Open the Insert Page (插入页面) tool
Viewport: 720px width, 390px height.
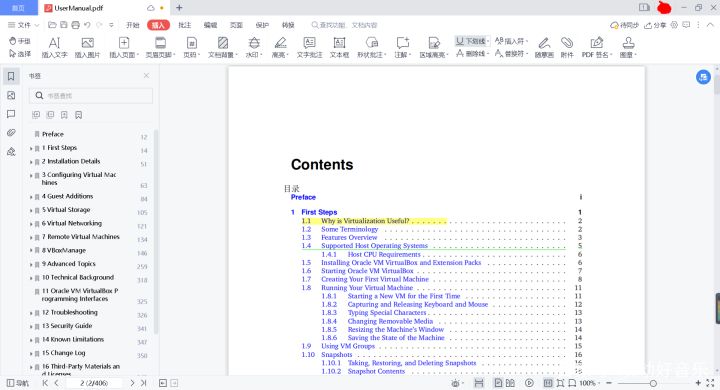pos(124,47)
